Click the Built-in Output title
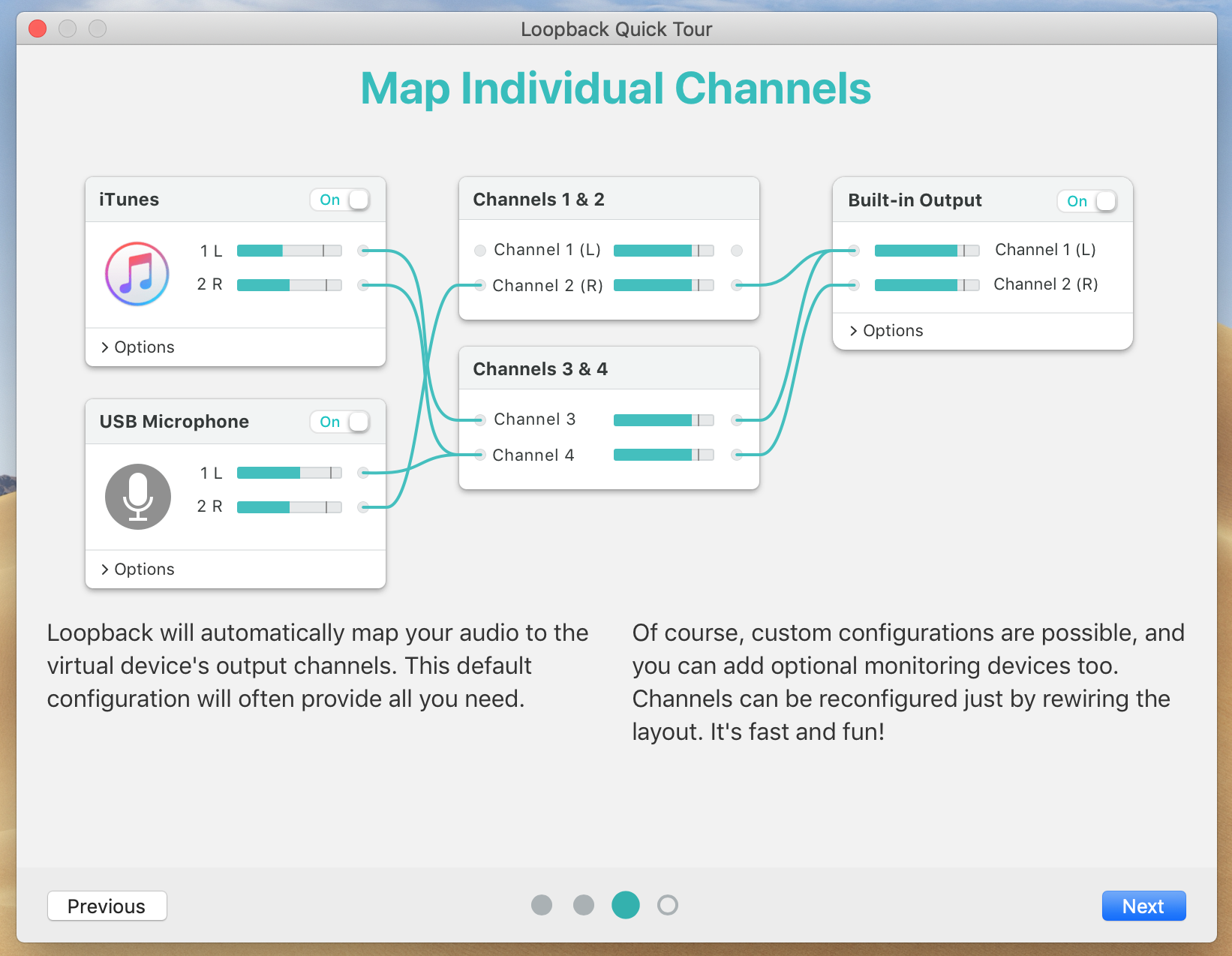The width and height of the screenshot is (1232, 956). click(x=915, y=200)
